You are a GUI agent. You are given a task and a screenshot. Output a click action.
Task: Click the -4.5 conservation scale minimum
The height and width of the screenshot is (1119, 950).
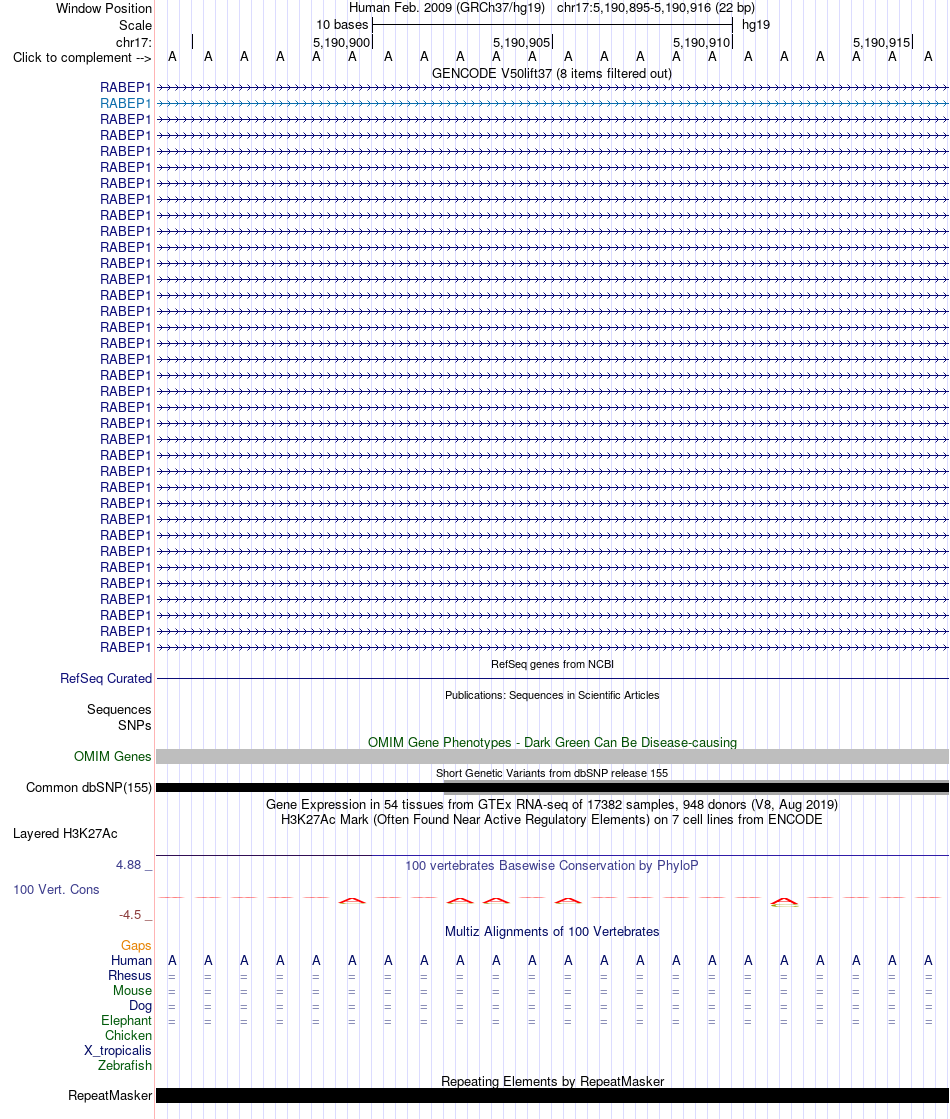[x=130, y=915]
